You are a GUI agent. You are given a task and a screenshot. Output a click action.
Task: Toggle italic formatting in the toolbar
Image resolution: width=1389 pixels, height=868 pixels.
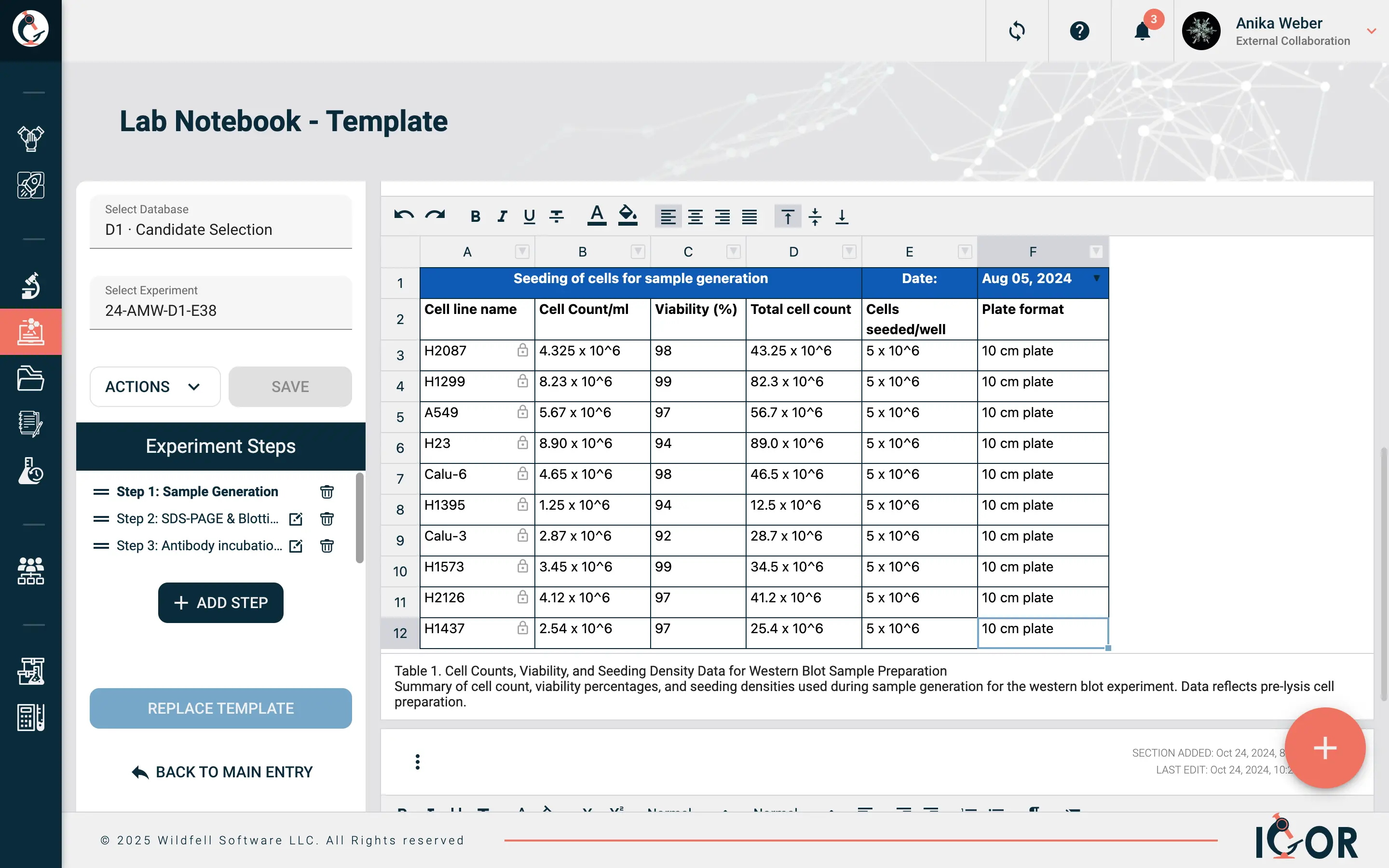[x=502, y=216]
